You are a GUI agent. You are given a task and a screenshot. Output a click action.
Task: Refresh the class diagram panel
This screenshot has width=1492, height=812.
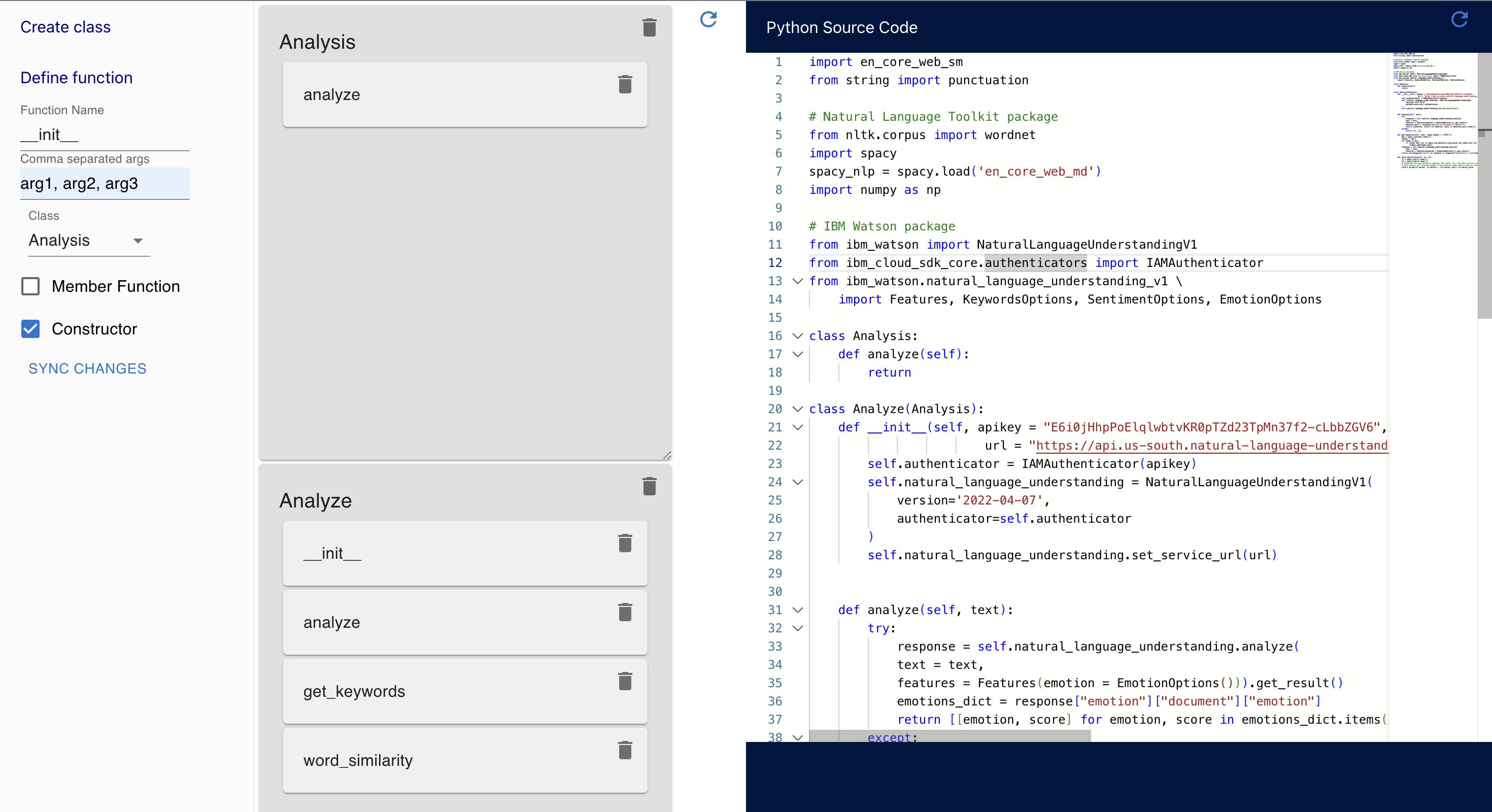(x=708, y=20)
